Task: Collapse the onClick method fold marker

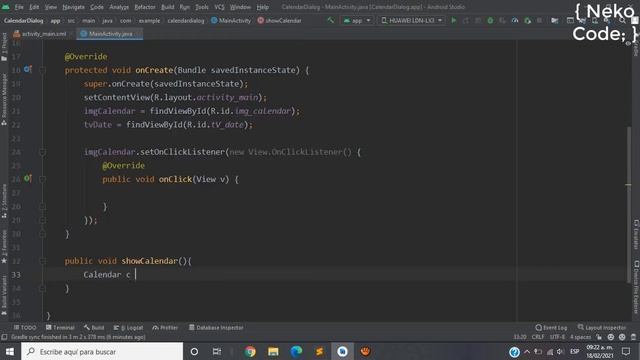Action: click(42, 179)
